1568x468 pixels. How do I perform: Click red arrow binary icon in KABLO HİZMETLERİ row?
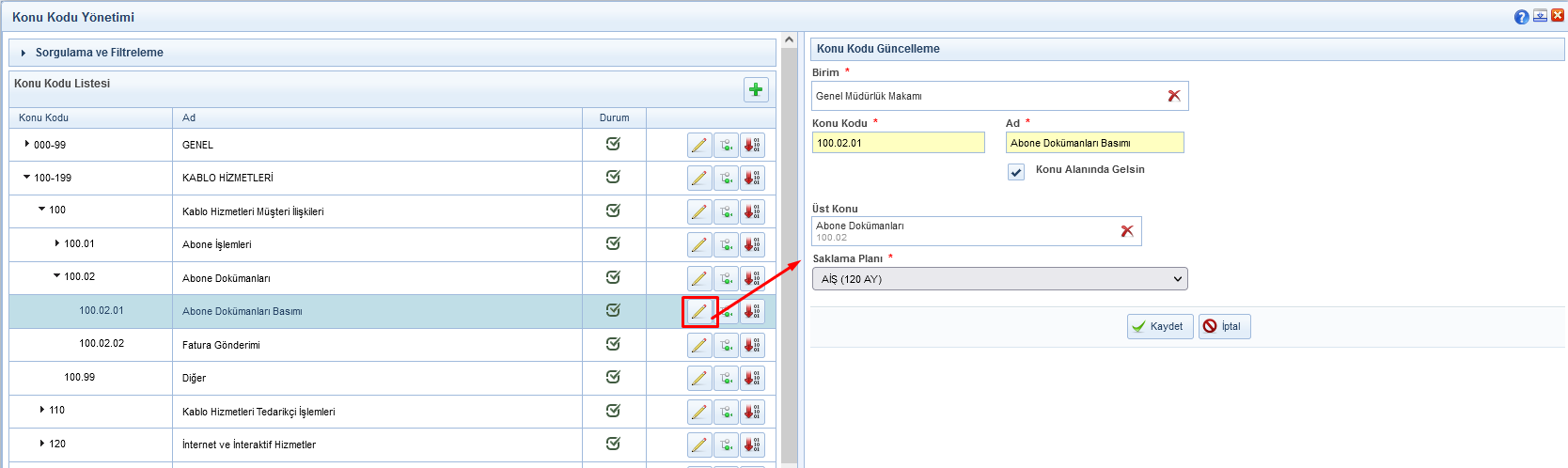752,178
